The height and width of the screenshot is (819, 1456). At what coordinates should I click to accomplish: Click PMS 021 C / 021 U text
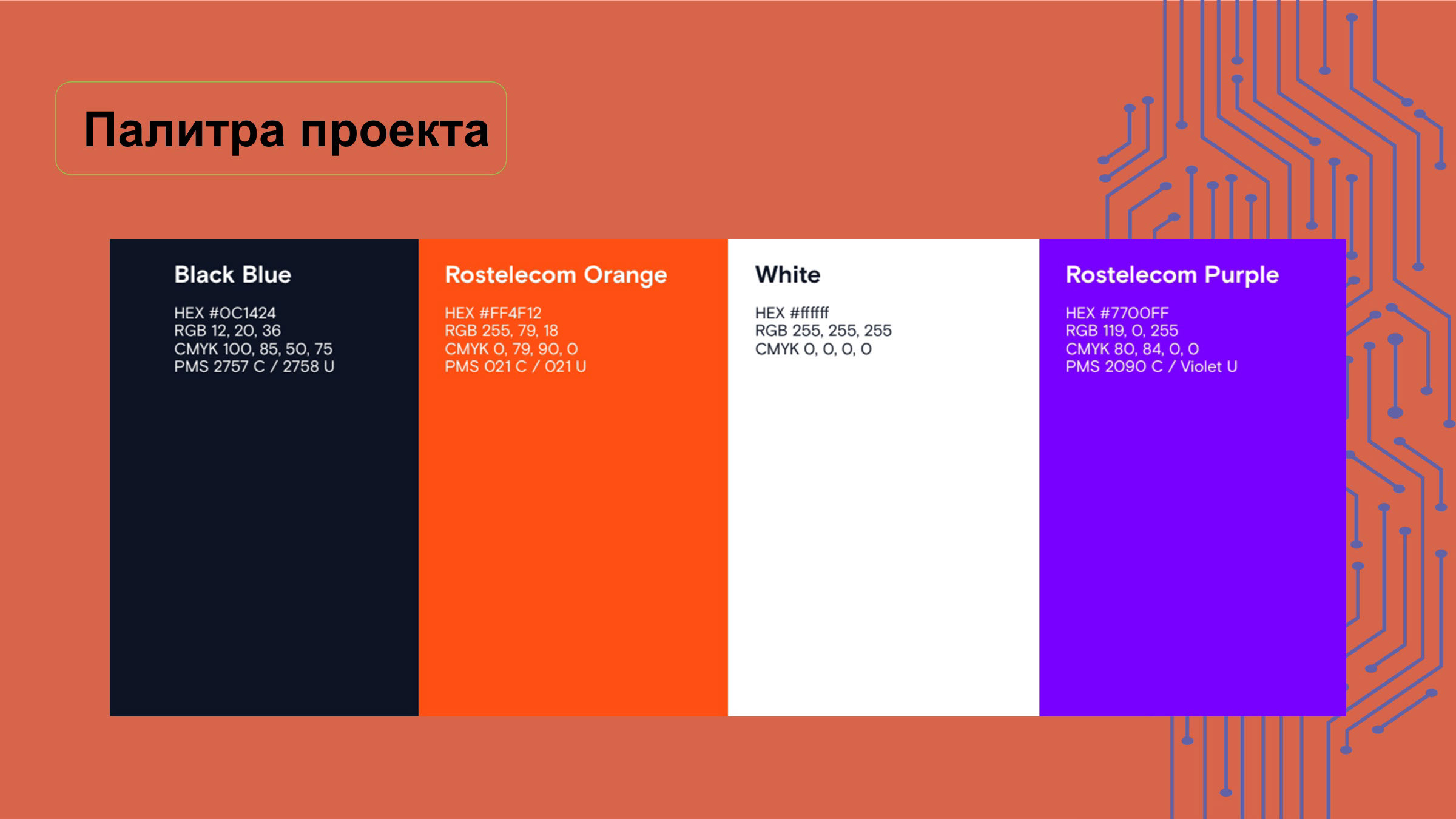click(515, 366)
